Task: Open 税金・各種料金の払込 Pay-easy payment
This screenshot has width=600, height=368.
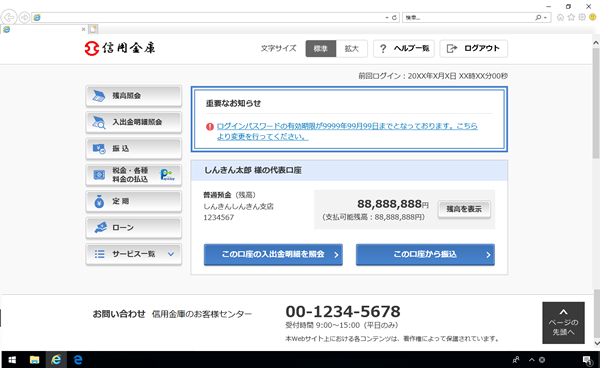Action: coord(134,175)
